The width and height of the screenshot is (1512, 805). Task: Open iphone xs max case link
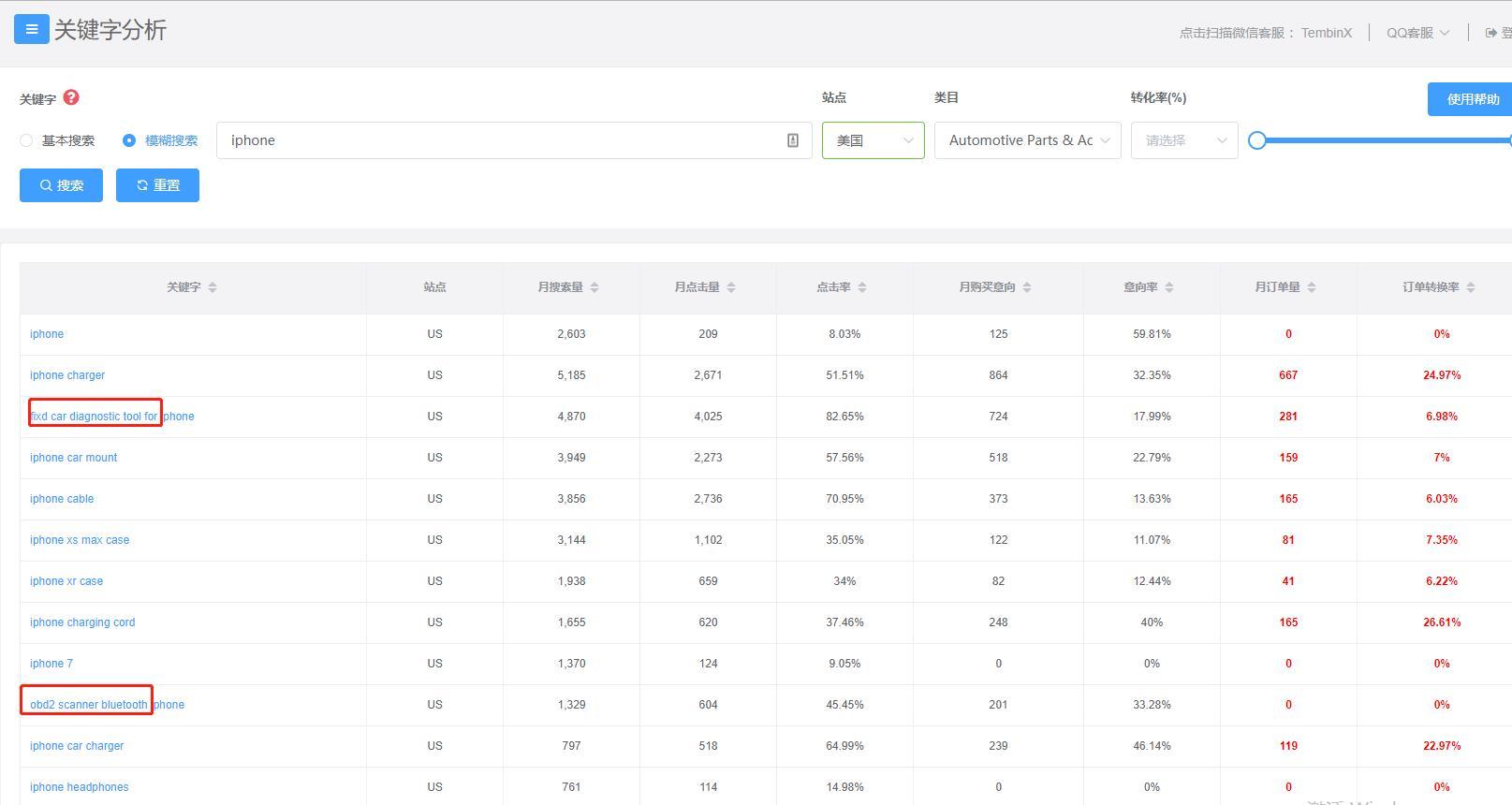pyautogui.click(x=80, y=540)
